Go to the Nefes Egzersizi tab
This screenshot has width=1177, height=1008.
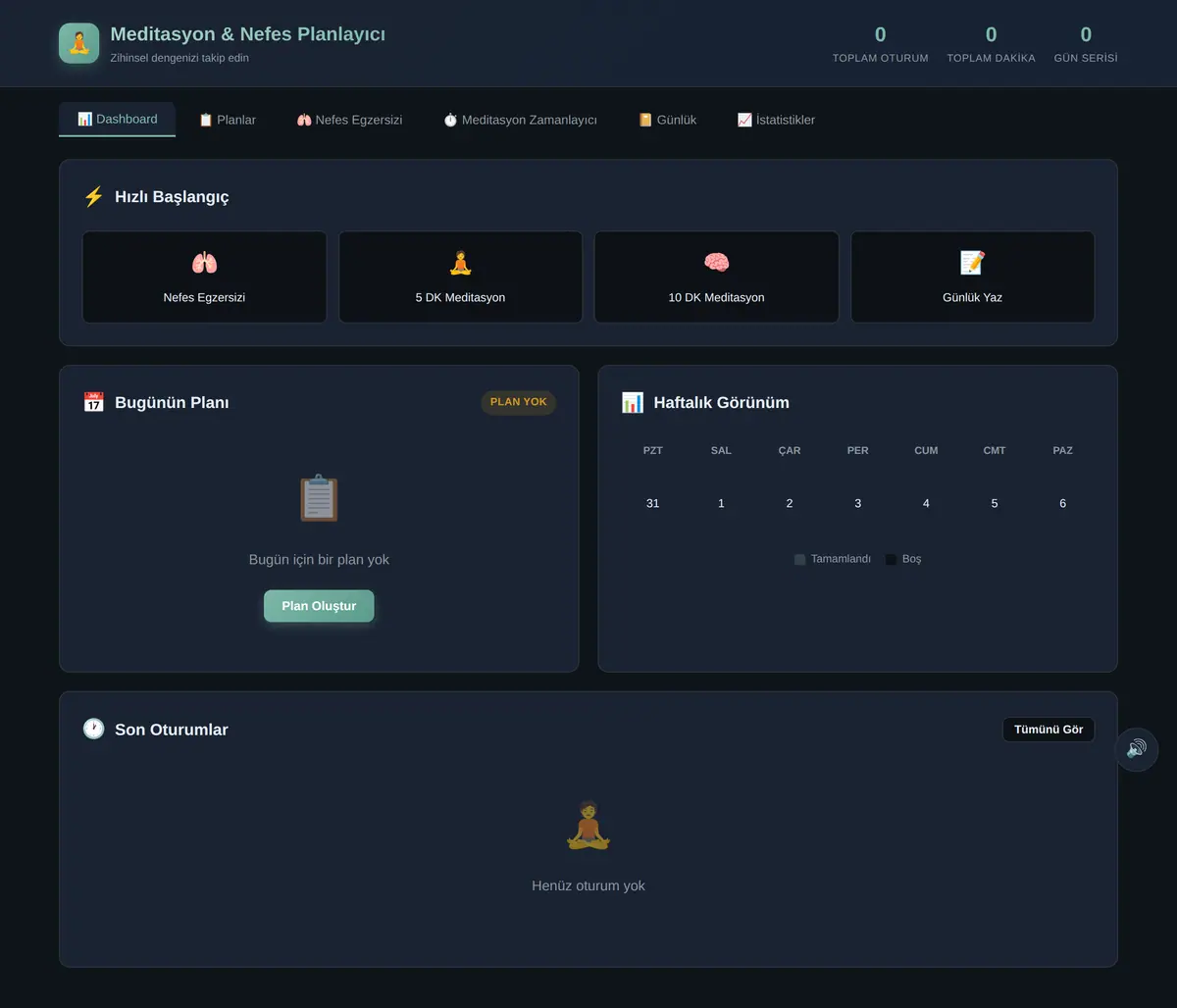click(349, 120)
